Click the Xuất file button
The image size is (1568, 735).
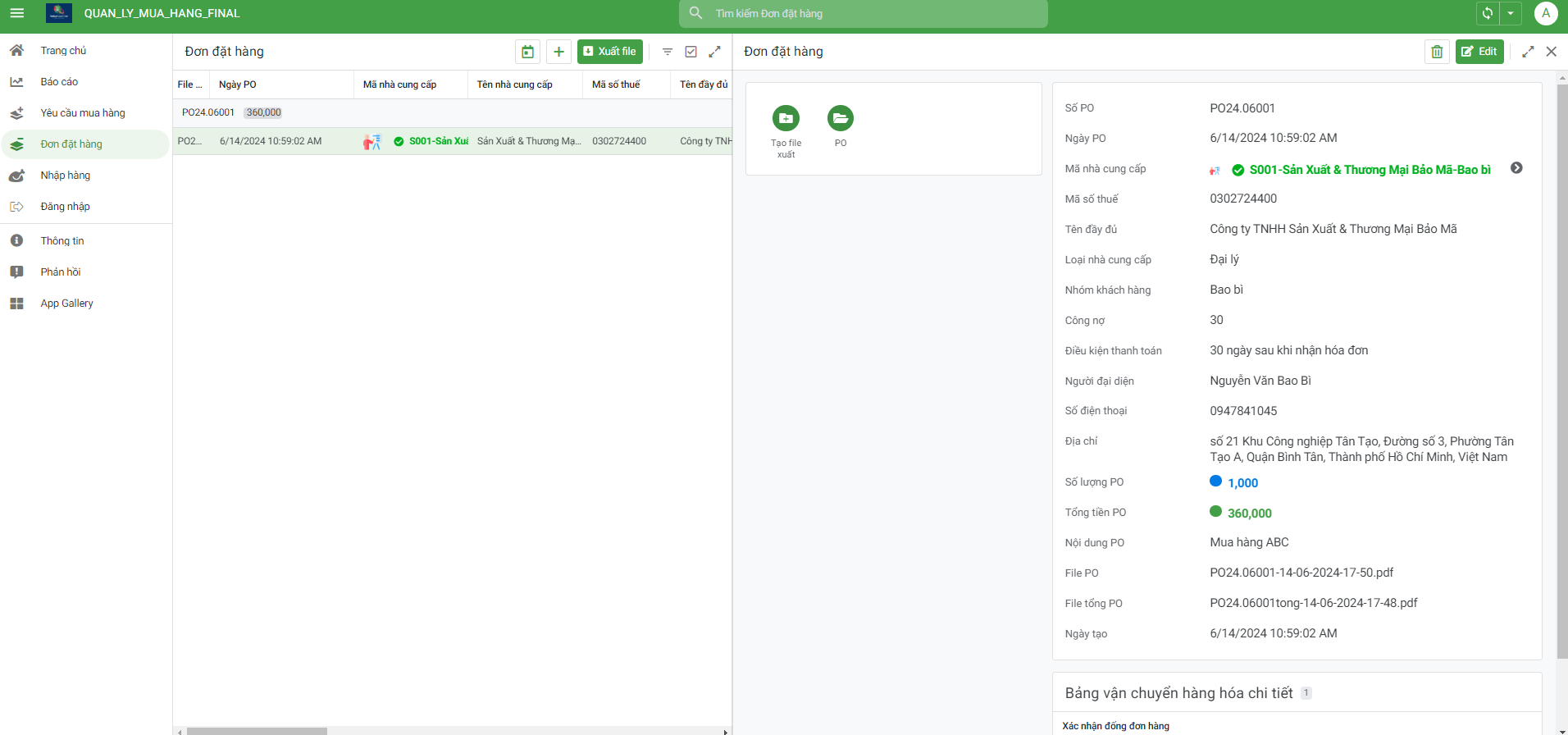coord(609,52)
